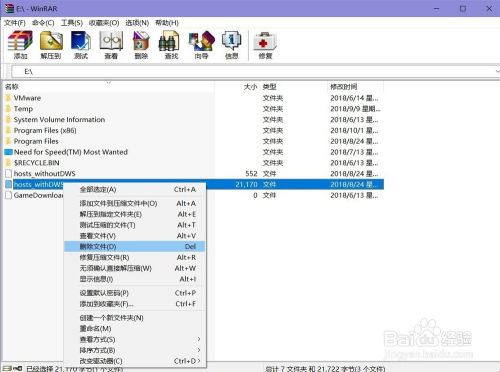This screenshot has width=500, height=372.
Task: Click the $RECYCLE.BIN folder icon
Action: pyautogui.click(x=9, y=163)
